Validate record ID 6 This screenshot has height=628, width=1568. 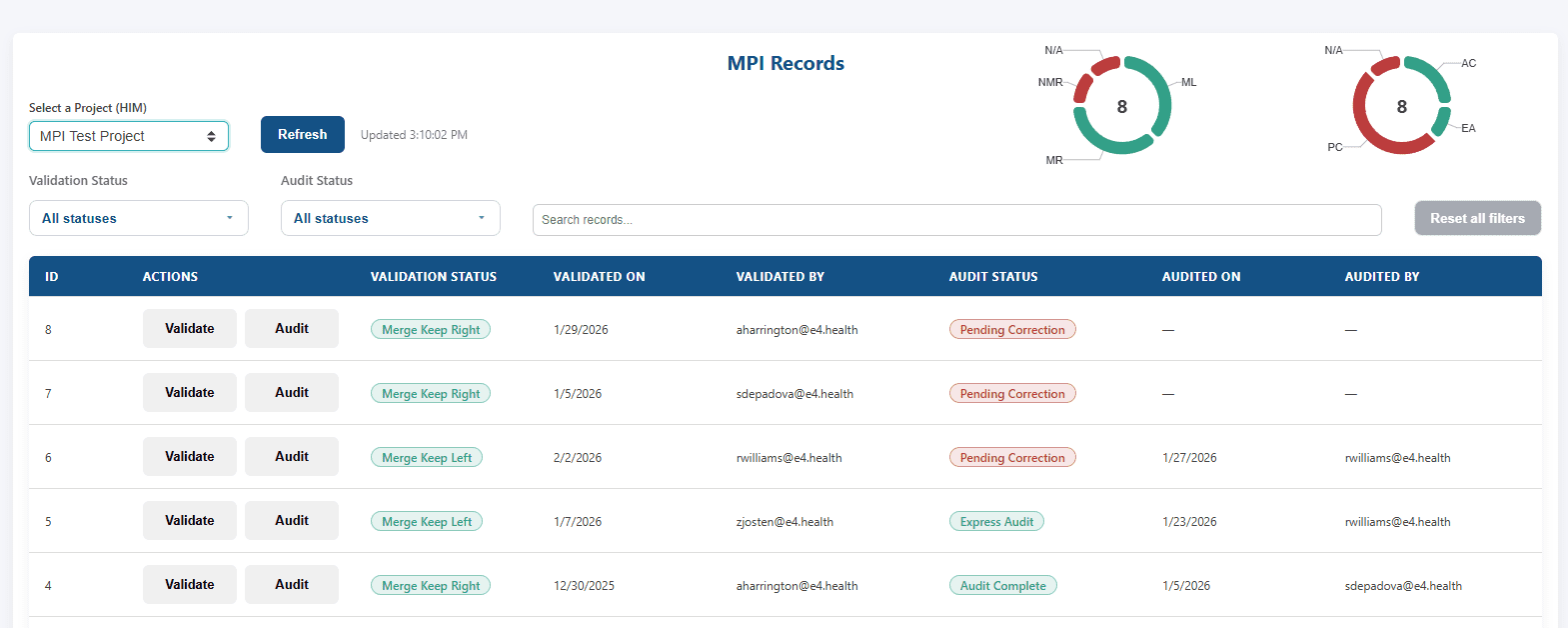point(190,456)
